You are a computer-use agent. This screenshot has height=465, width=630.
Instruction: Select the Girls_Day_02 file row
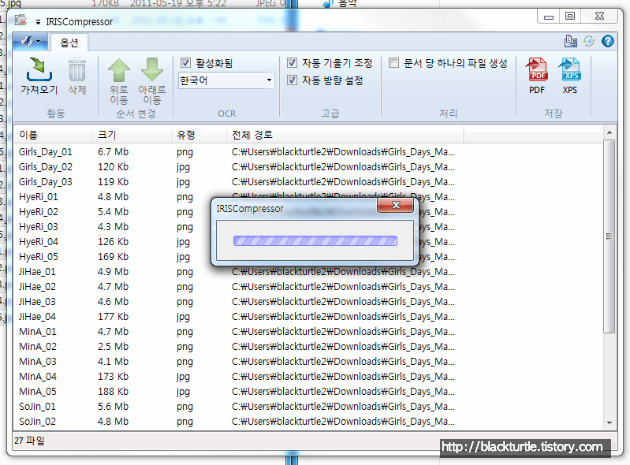point(308,167)
